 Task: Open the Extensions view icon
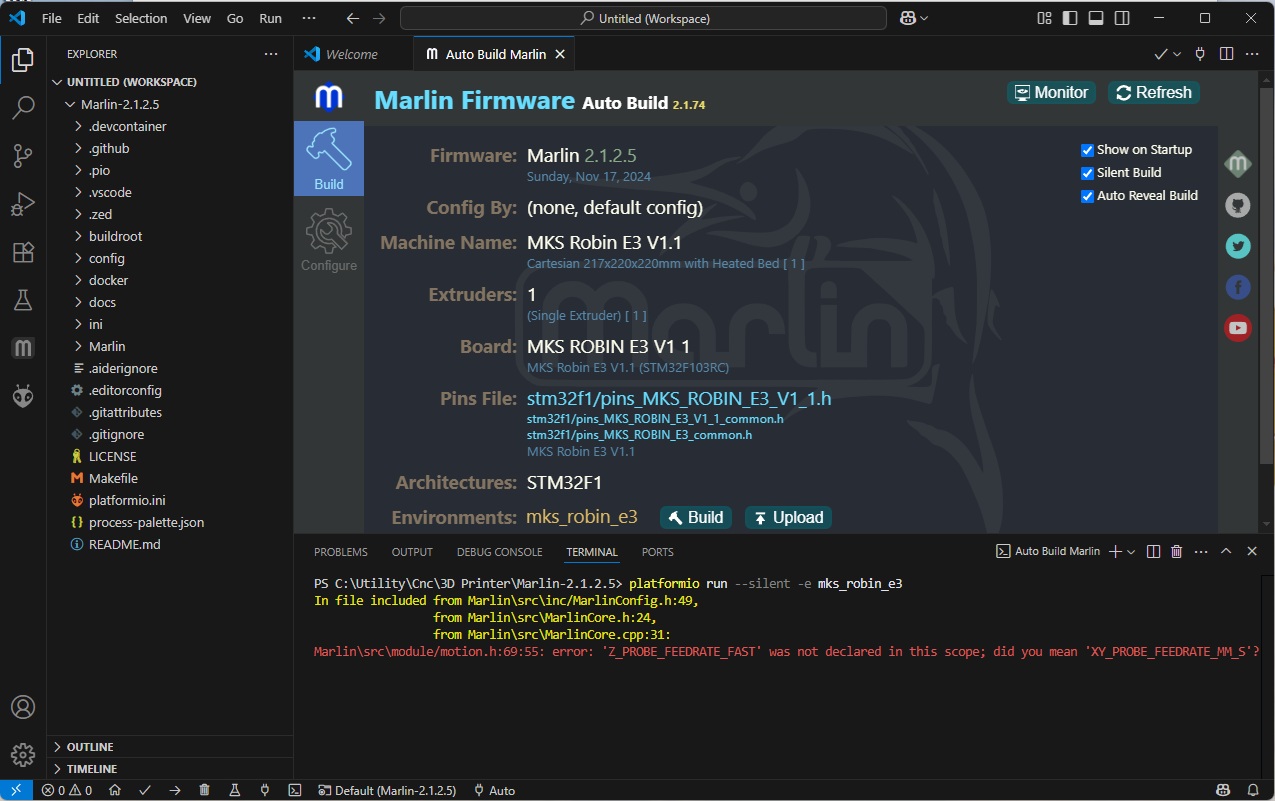pyautogui.click(x=22, y=252)
